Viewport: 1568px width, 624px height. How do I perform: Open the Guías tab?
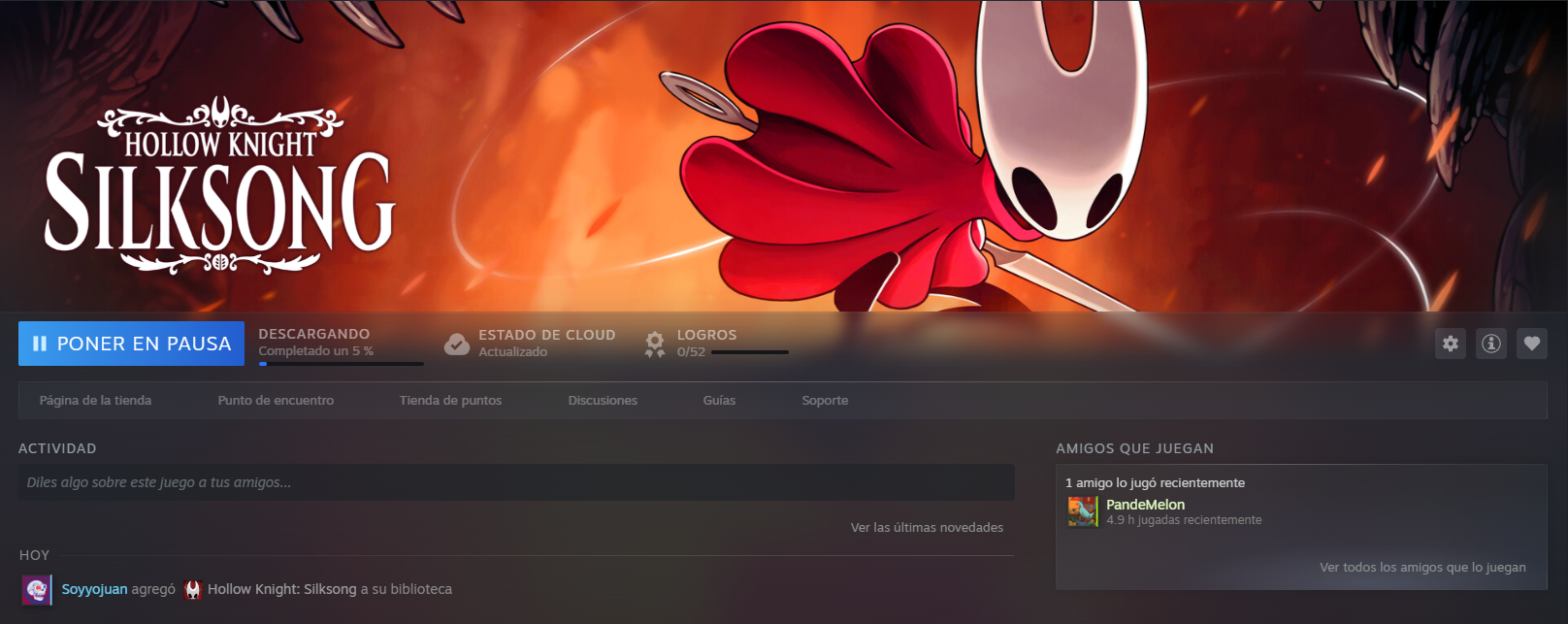pyautogui.click(x=719, y=401)
